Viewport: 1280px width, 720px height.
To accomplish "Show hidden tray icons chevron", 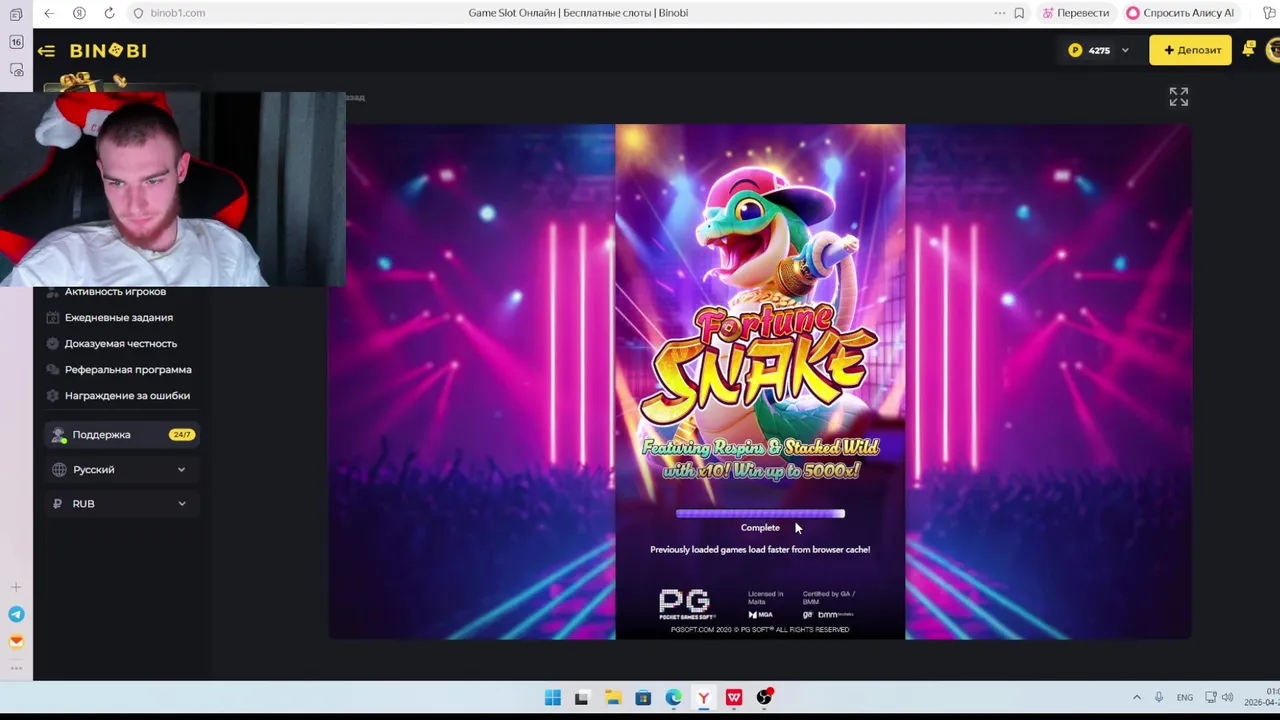I will [1136, 697].
